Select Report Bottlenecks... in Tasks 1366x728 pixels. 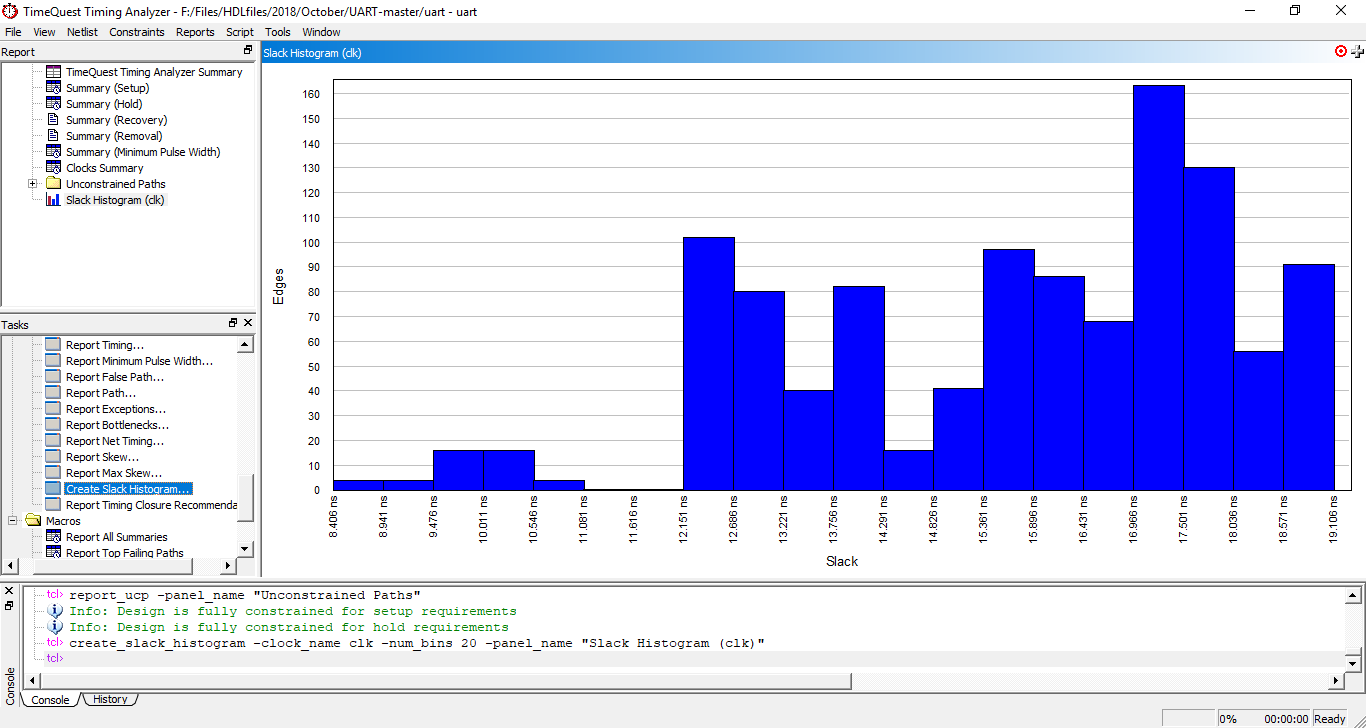point(117,425)
